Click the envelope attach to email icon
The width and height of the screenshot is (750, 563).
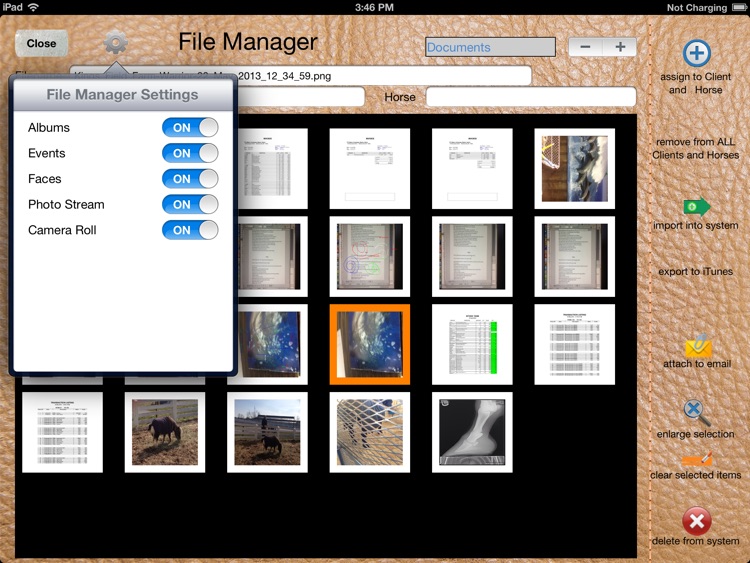(x=698, y=346)
